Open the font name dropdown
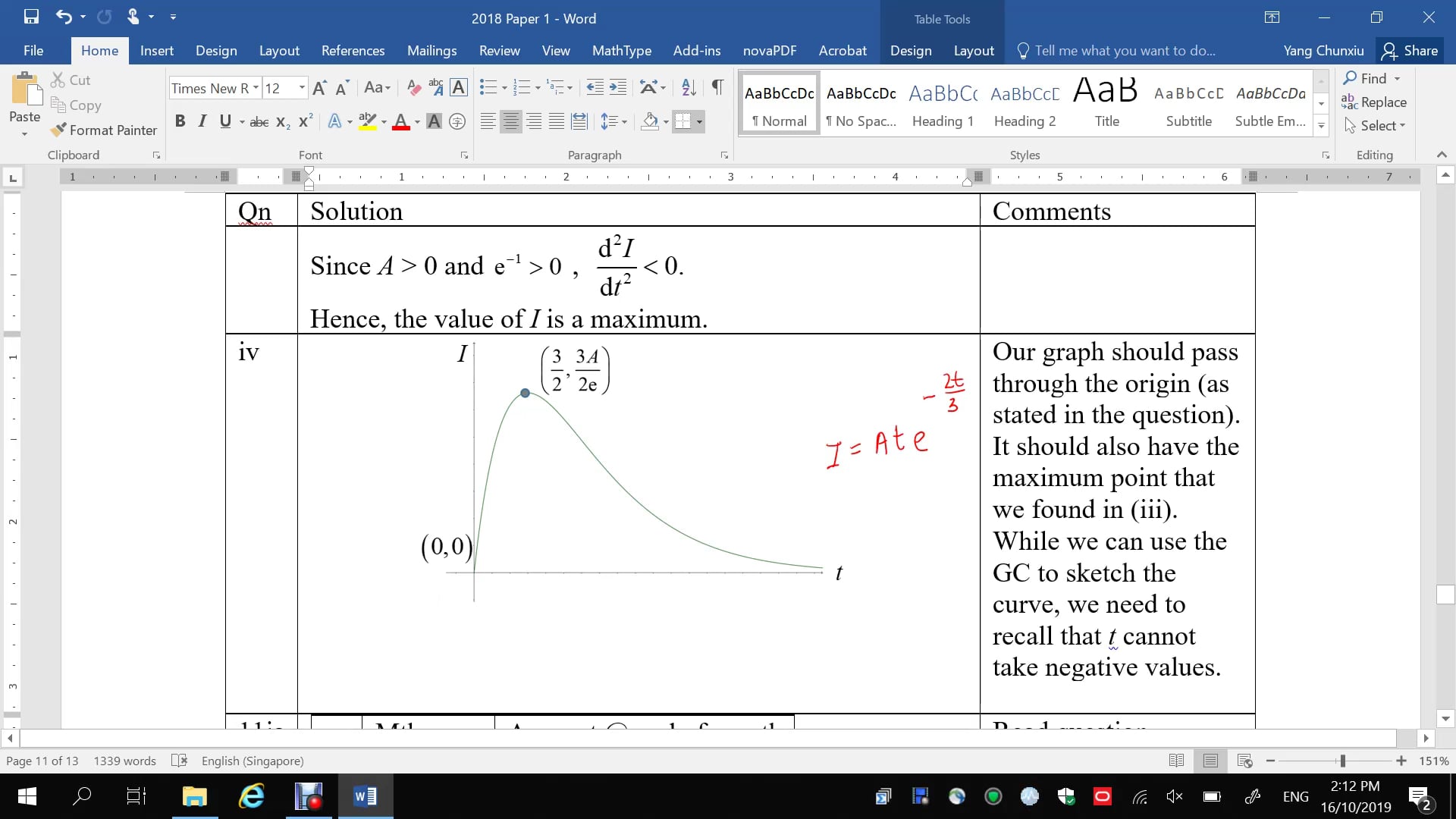Screen dimensions: 1456x819 click(x=256, y=88)
